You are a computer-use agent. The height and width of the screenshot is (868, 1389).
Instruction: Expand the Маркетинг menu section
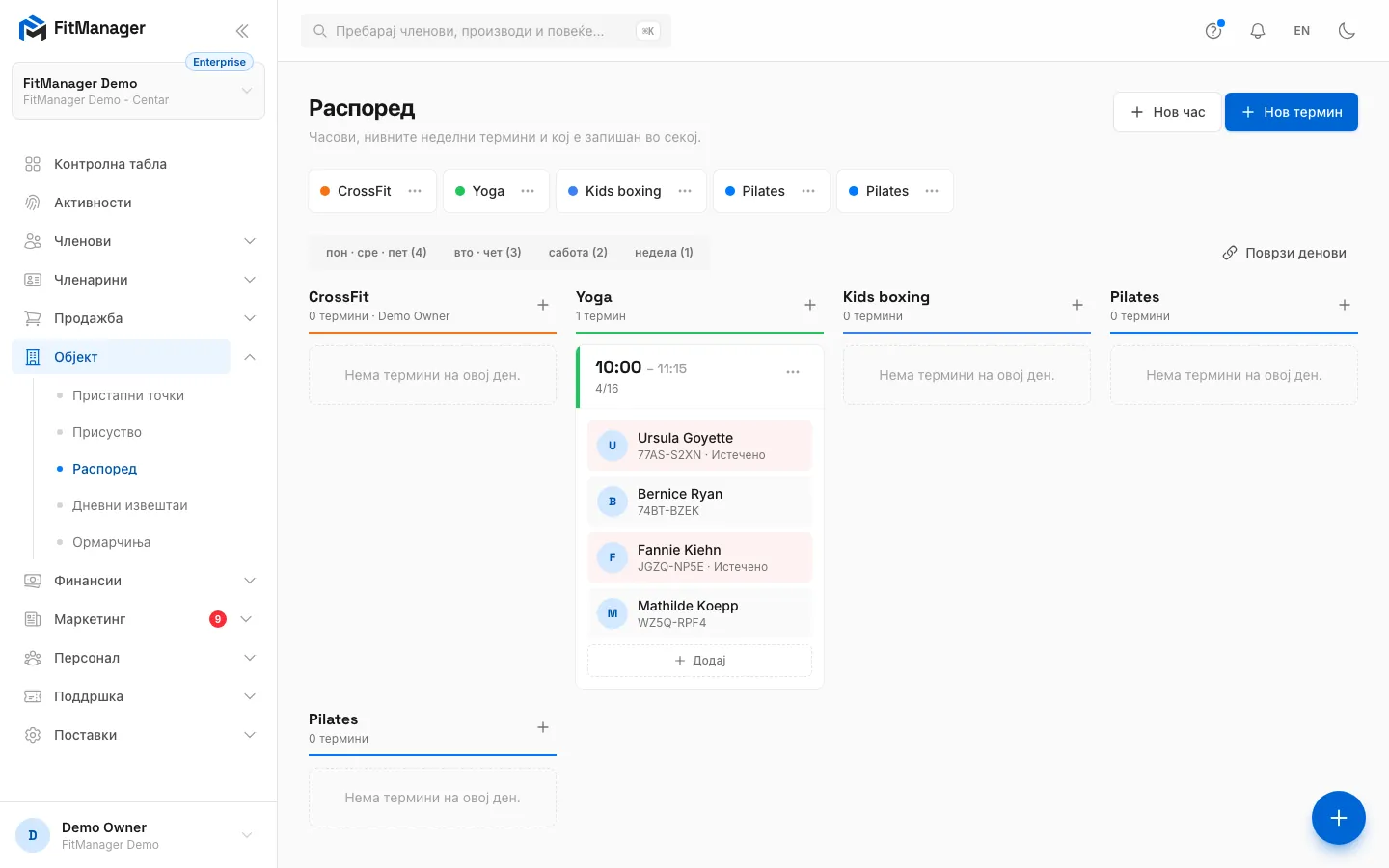click(x=138, y=619)
